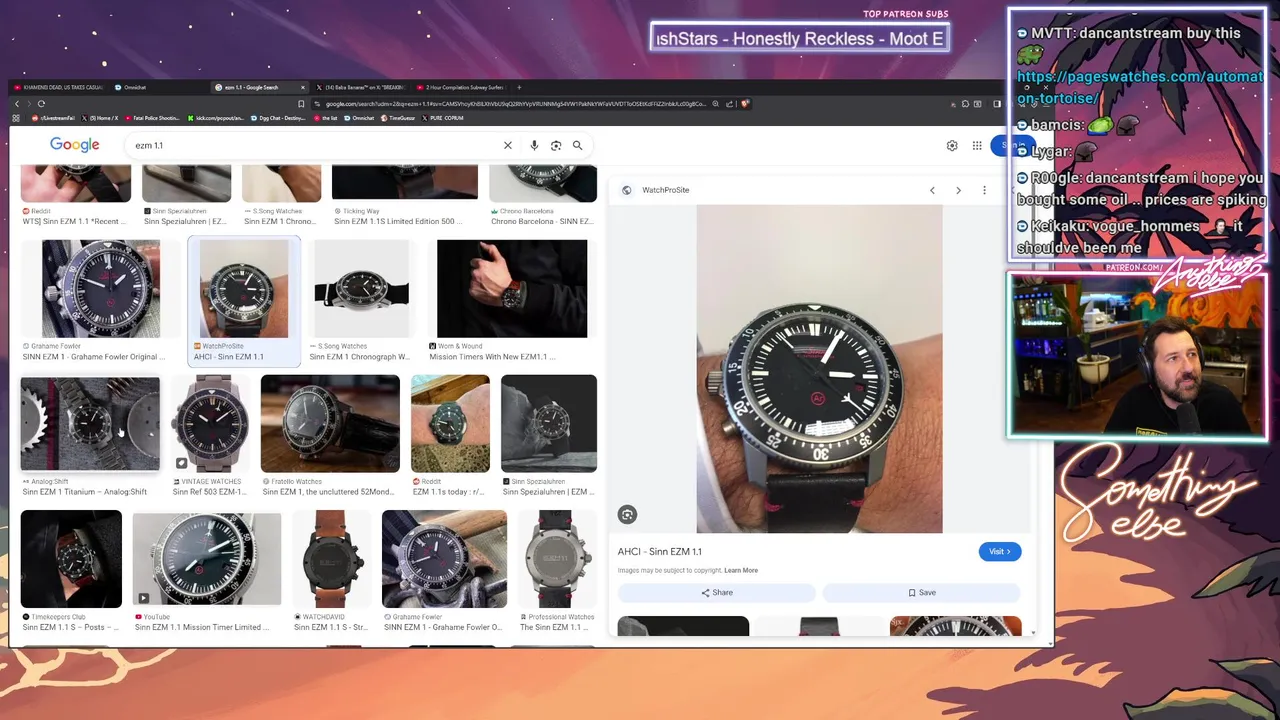Show previous image in preview panel
Image resolution: width=1280 pixels, height=720 pixels.
point(932,190)
